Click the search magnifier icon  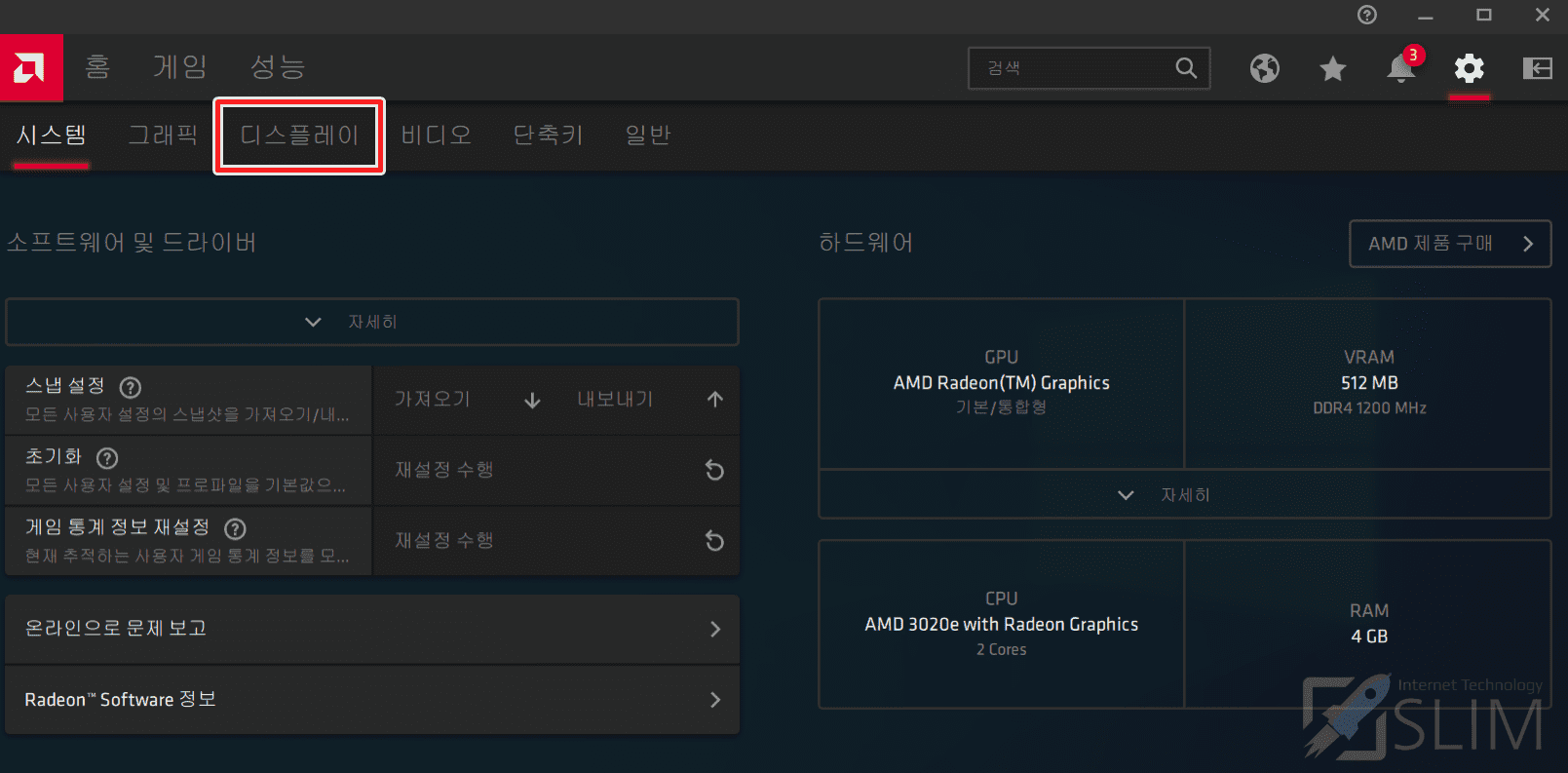point(1186,68)
